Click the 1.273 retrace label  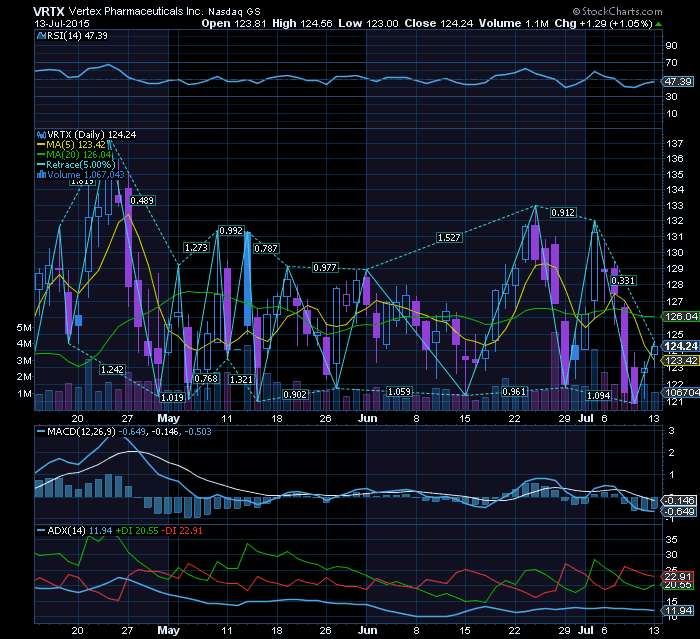coord(196,247)
